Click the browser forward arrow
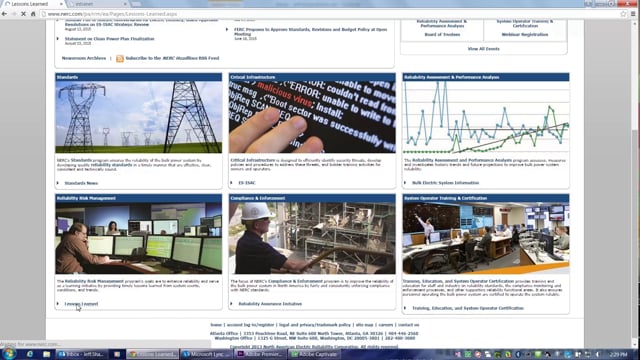The height and width of the screenshot is (360, 640). click(14, 14)
